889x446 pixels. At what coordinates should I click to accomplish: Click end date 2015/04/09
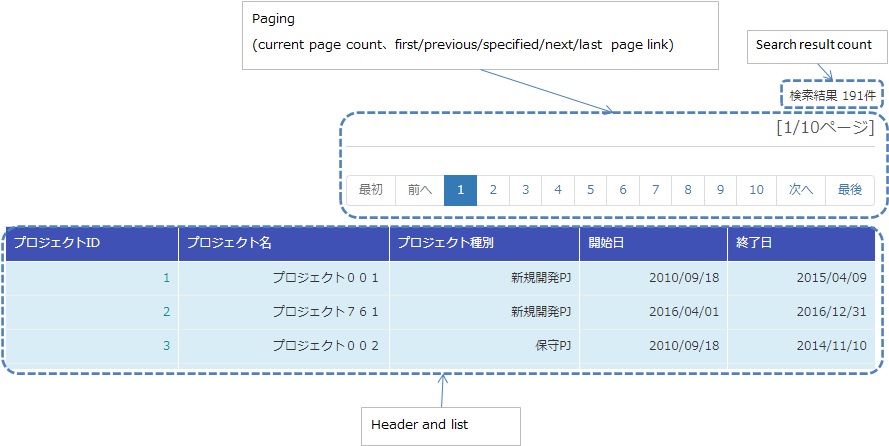tap(801, 278)
